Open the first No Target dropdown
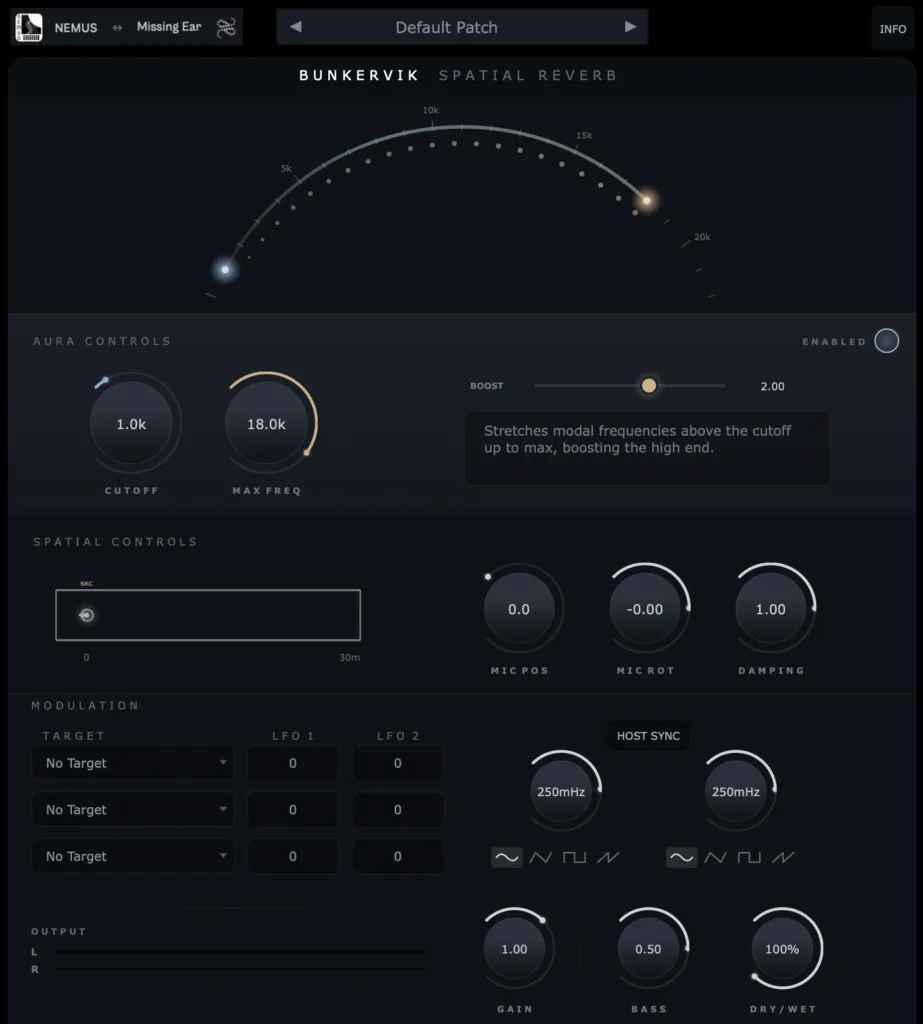The width and height of the screenshot is (923, 1024). pyautogui.click(x=133, y=763)
